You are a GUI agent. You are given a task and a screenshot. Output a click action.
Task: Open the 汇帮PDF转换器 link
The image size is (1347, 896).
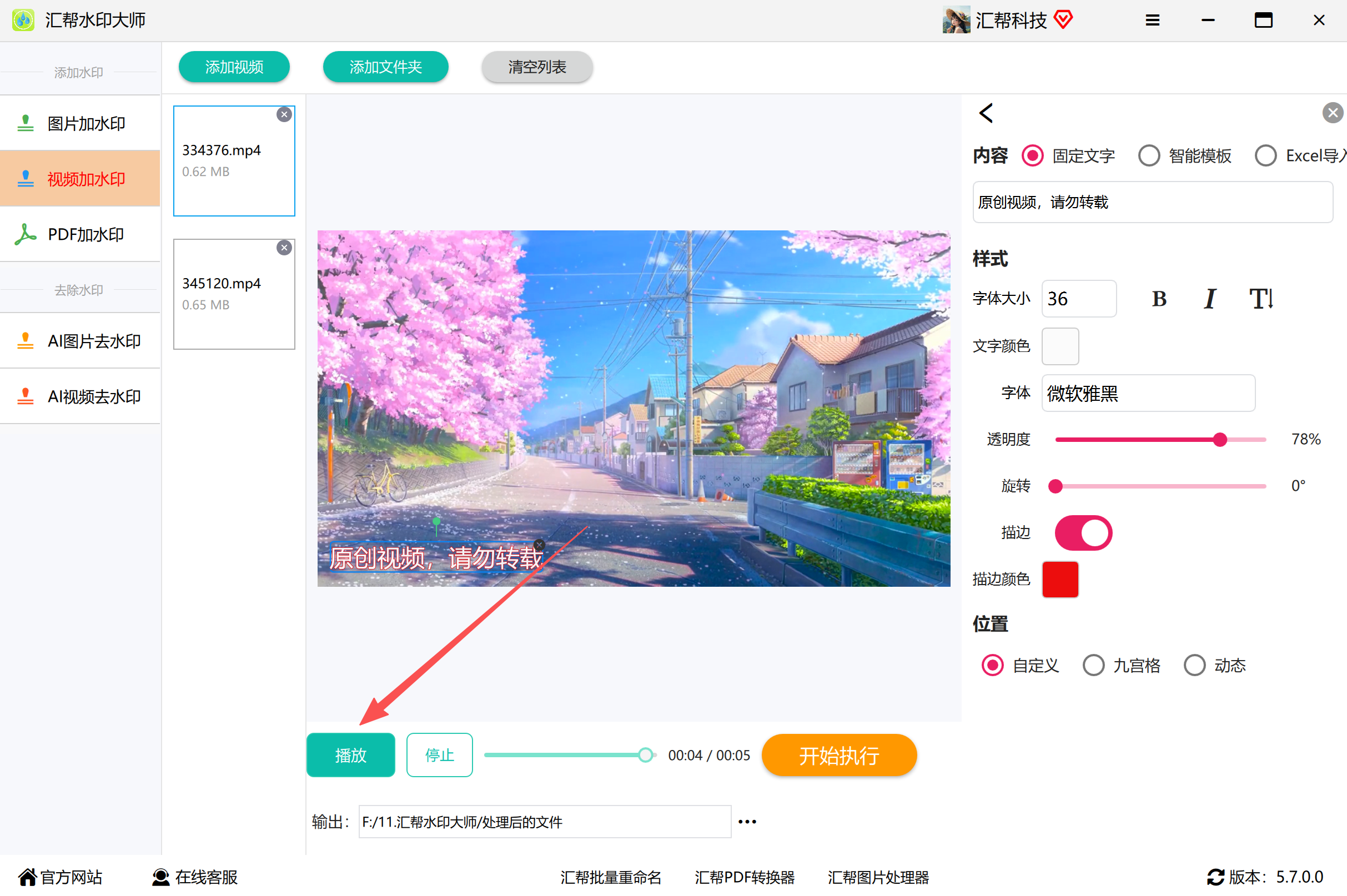pyautogui.click(x=745, y=878)
